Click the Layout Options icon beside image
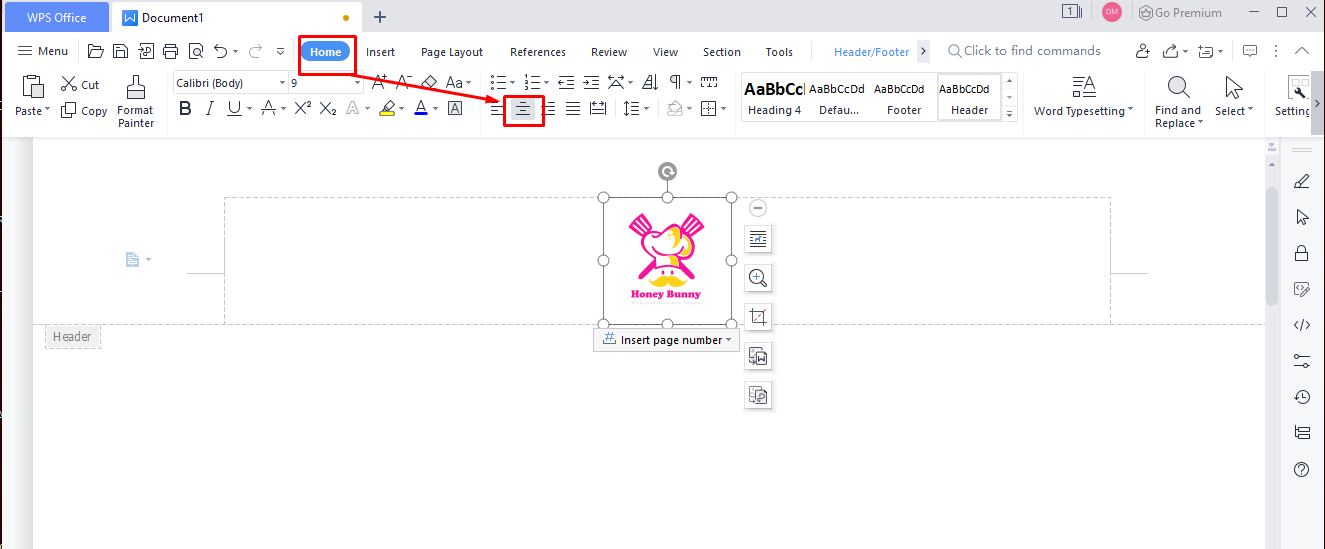Screen dimensions: 1325x549 (x=758, y=238)
